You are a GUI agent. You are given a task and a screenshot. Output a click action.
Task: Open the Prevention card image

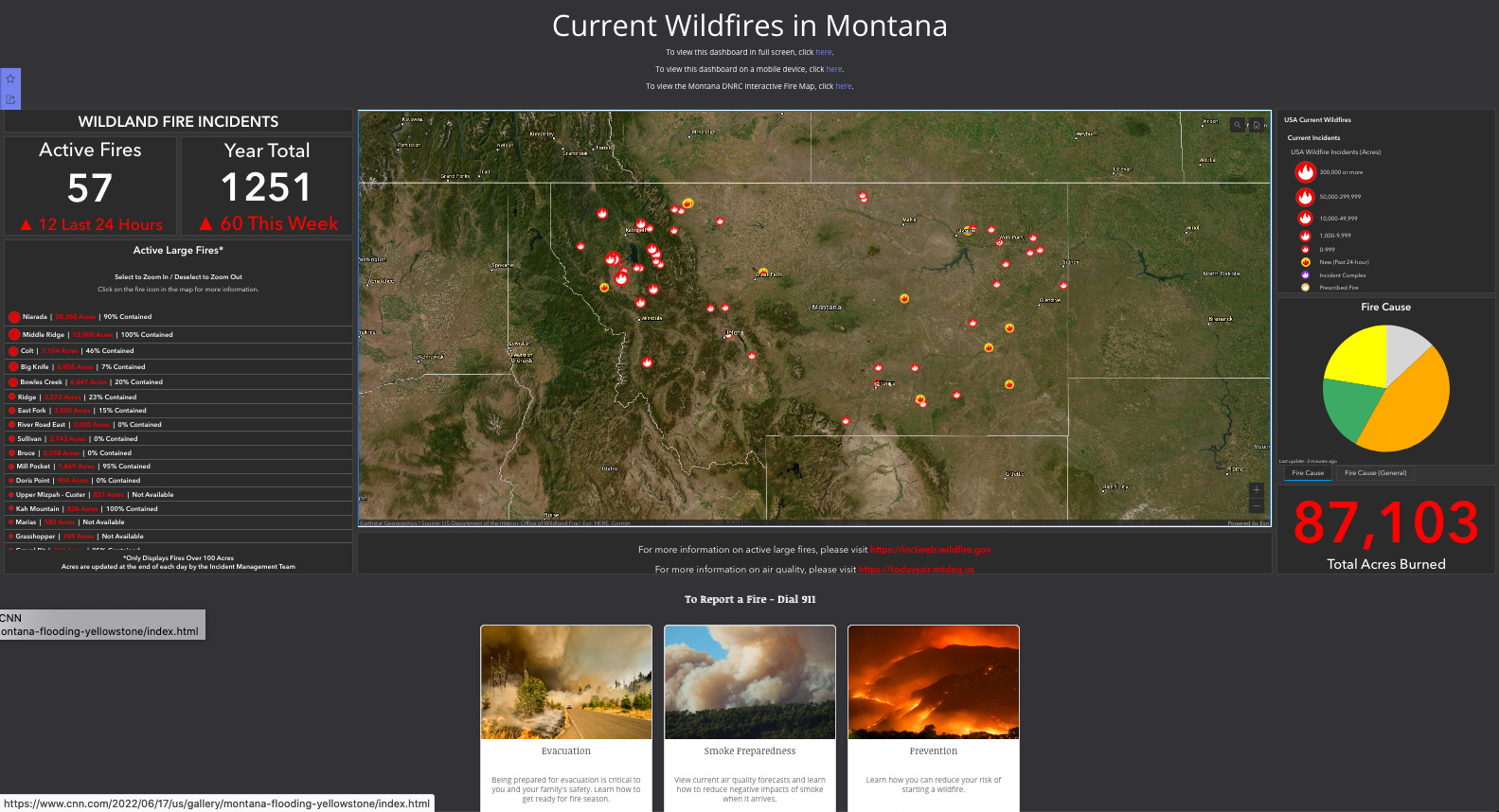(x=934, y=682)
